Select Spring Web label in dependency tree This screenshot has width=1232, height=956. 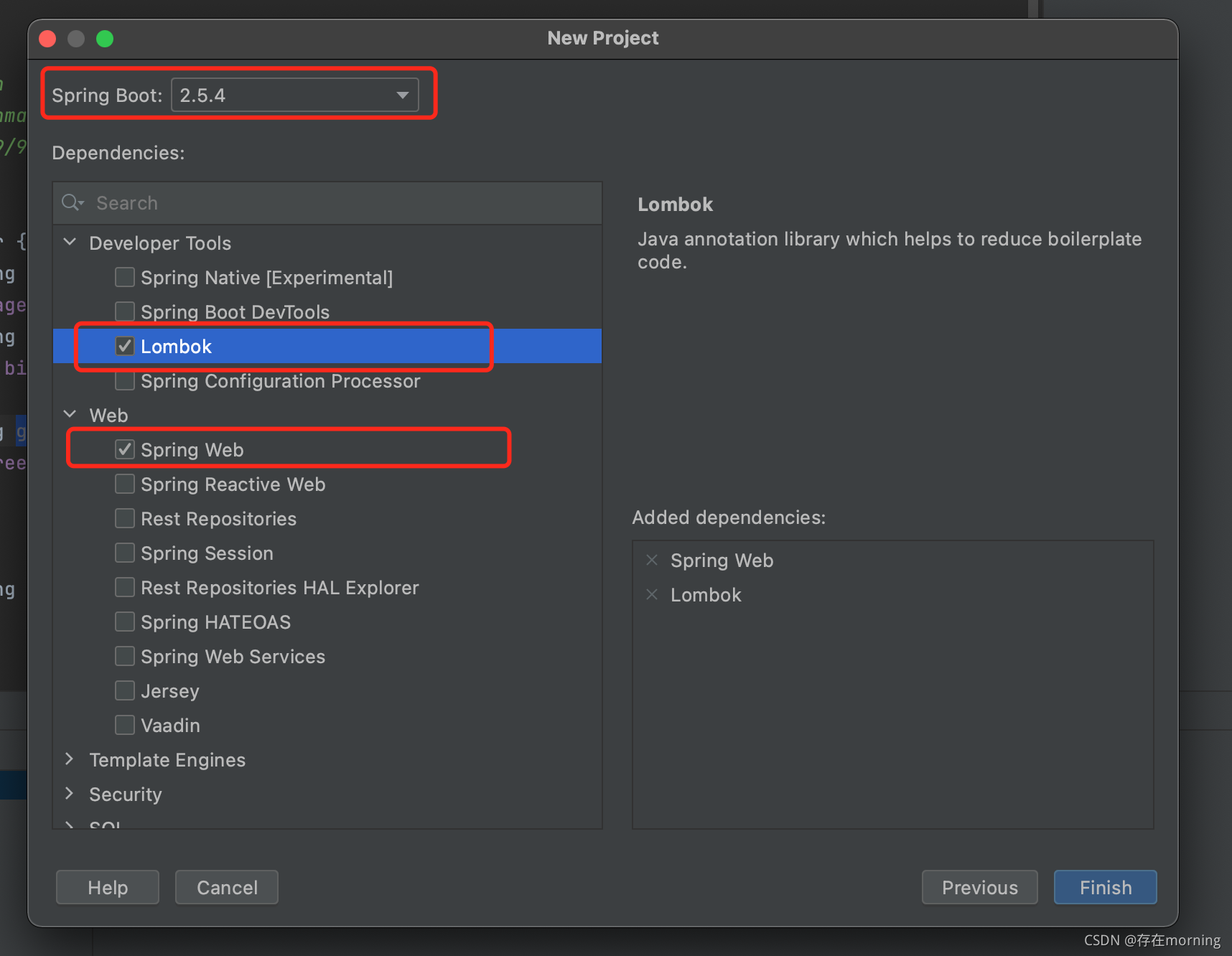click(192, 450)
